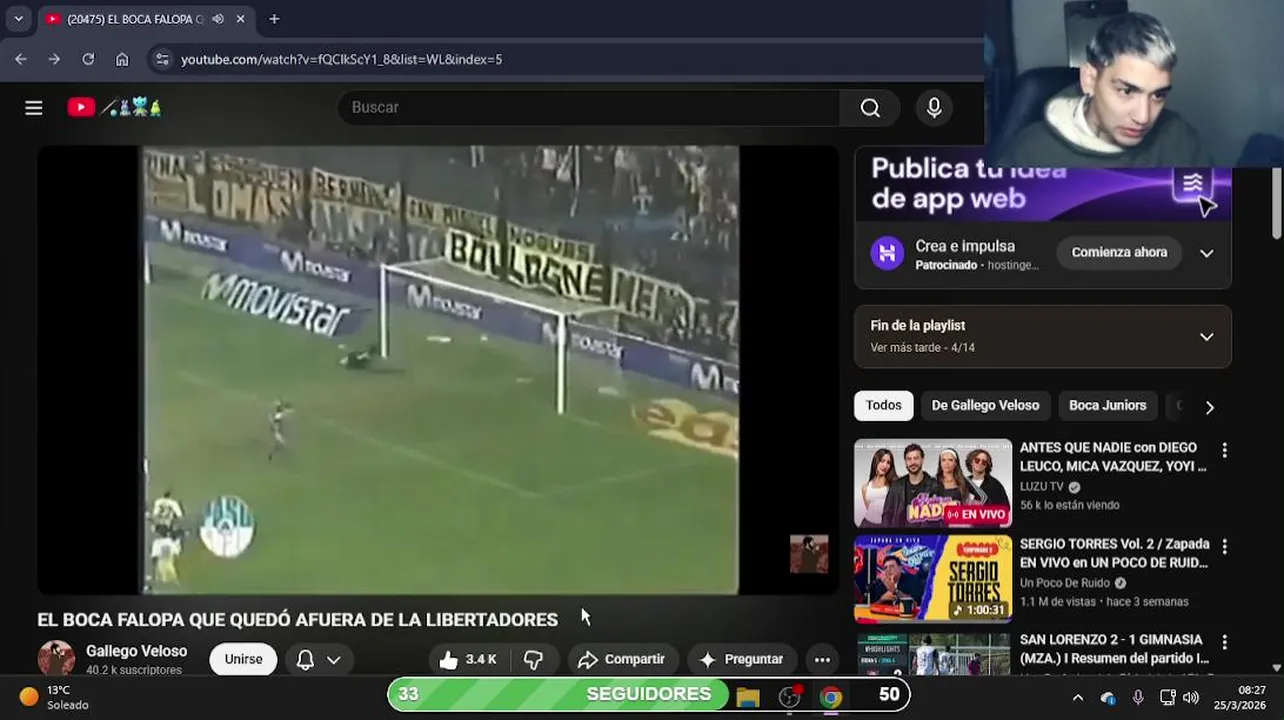Image resolution: width=1284 pixels, height=720 pixels.
Task: Expand the sponsored ad chevron
Action: point(1207,253)
